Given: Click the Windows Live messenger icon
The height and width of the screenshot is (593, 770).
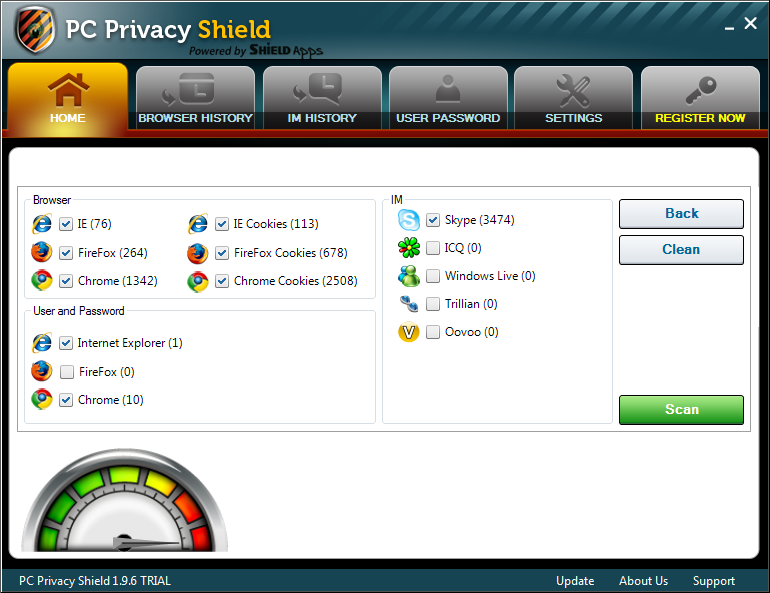Looking at the screenshot, I should [409, 275].
